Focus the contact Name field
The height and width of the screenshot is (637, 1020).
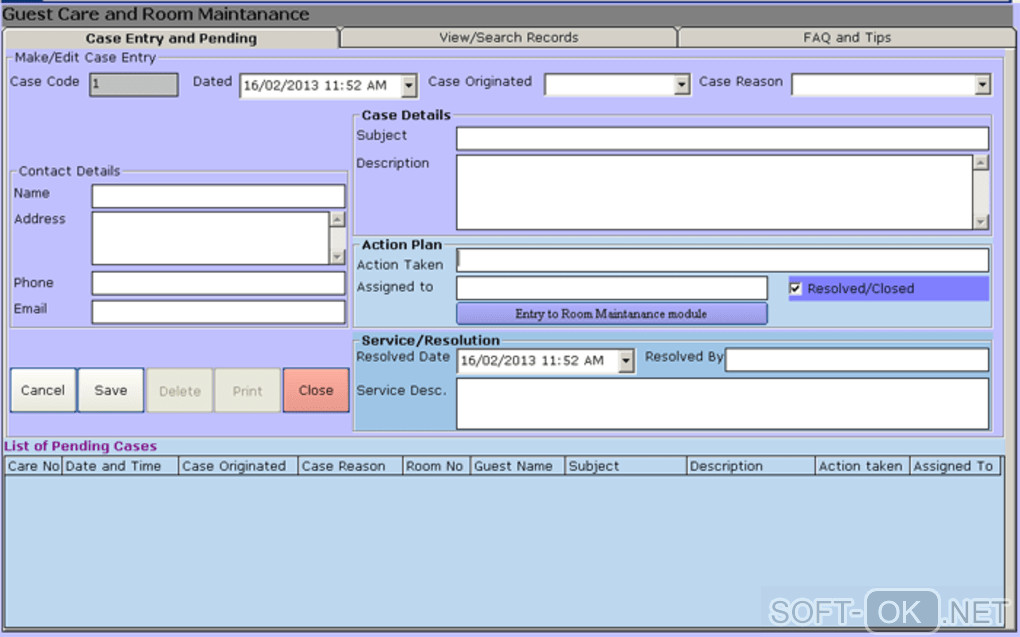[218, 196]
